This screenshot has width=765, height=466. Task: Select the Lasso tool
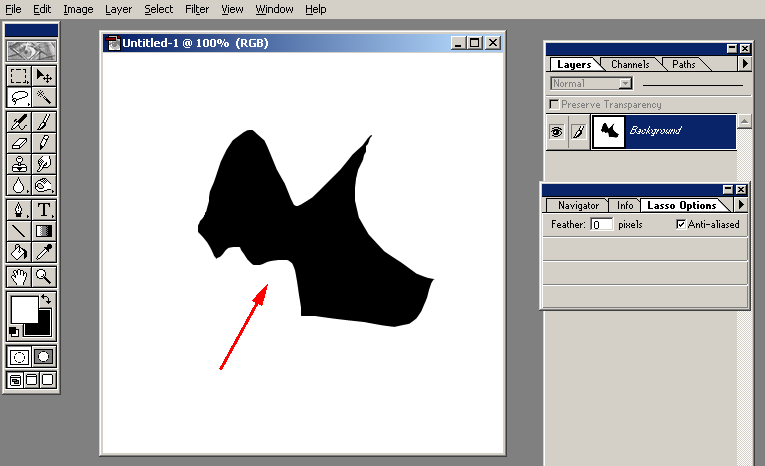(x=19, y=98)
